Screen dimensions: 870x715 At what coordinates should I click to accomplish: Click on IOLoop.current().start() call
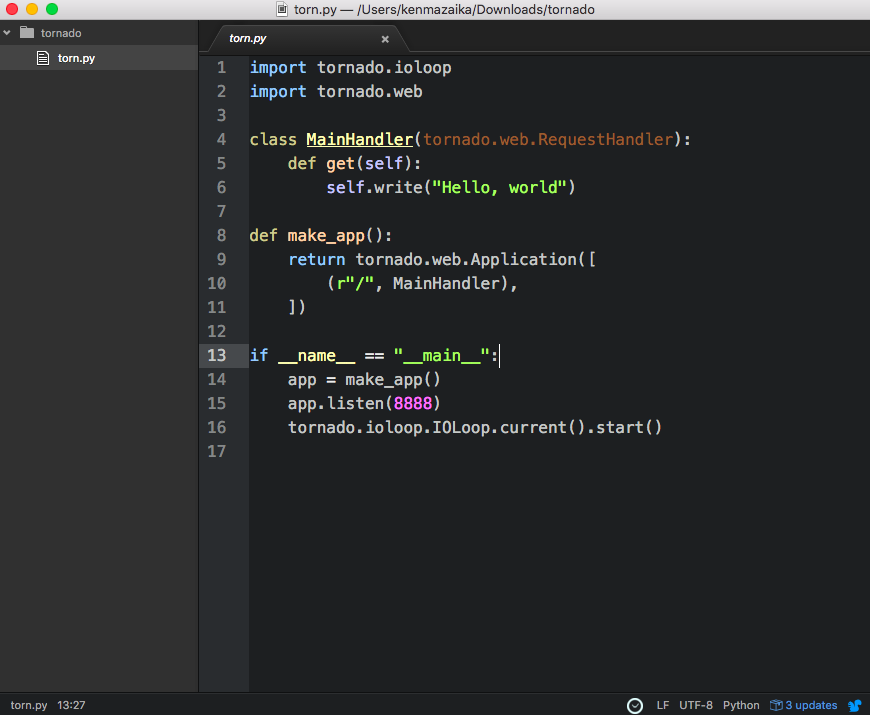[x=547, y=428]
